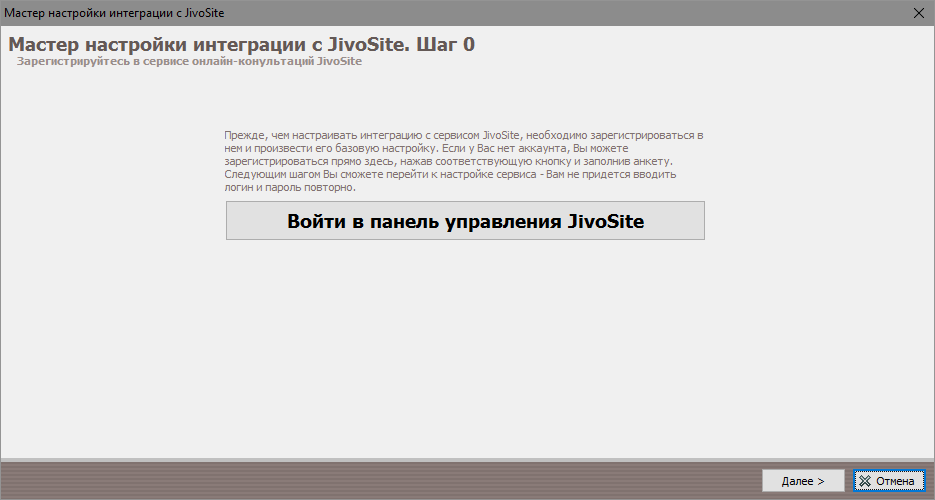This screenshot has height=500, width=935.
Task: Select the heading 'Мастер настройки интеграции с JivoSite. Шаг 0'
Action: pyautogui.click(x=242, y=44)
